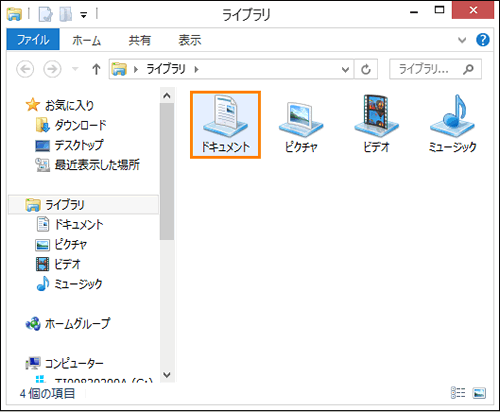Click the Explorer window title icon
500x412 pixels.
click(14, 14)
